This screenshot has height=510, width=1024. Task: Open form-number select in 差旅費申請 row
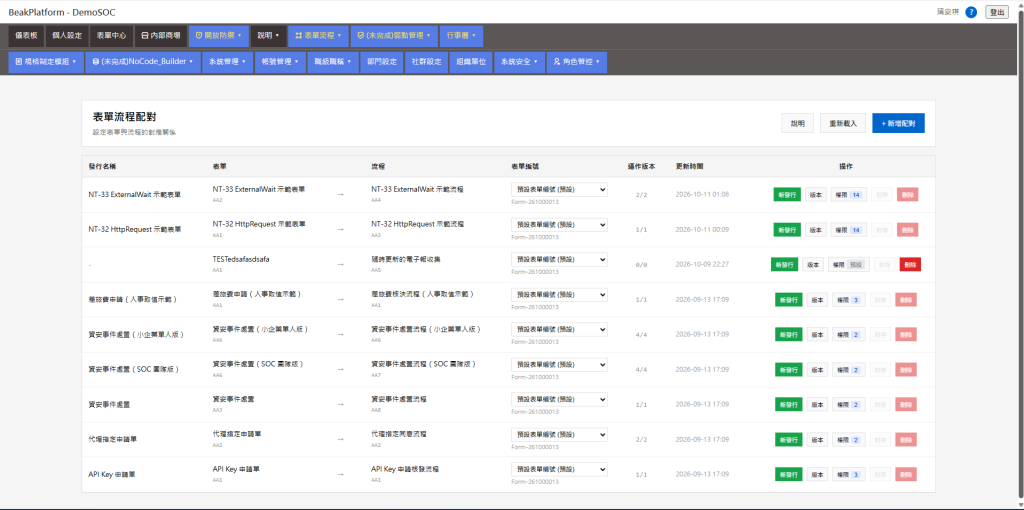559,295
